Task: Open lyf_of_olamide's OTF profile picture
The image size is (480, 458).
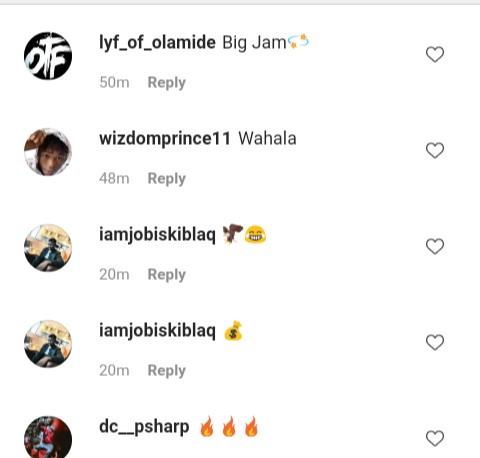Action: [48, 56]
